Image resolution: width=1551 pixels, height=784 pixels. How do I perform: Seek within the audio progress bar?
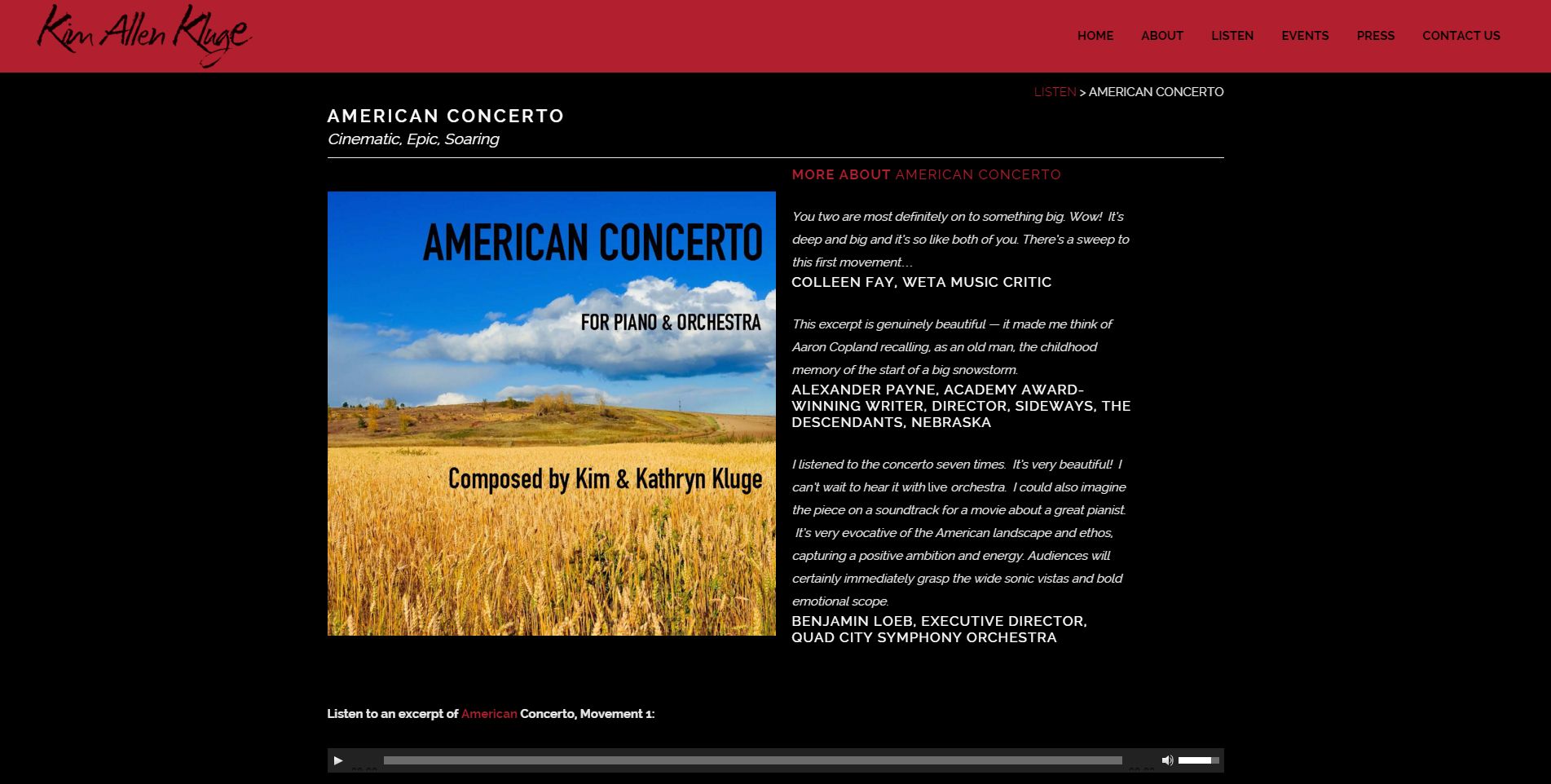(x=752, y=760)
